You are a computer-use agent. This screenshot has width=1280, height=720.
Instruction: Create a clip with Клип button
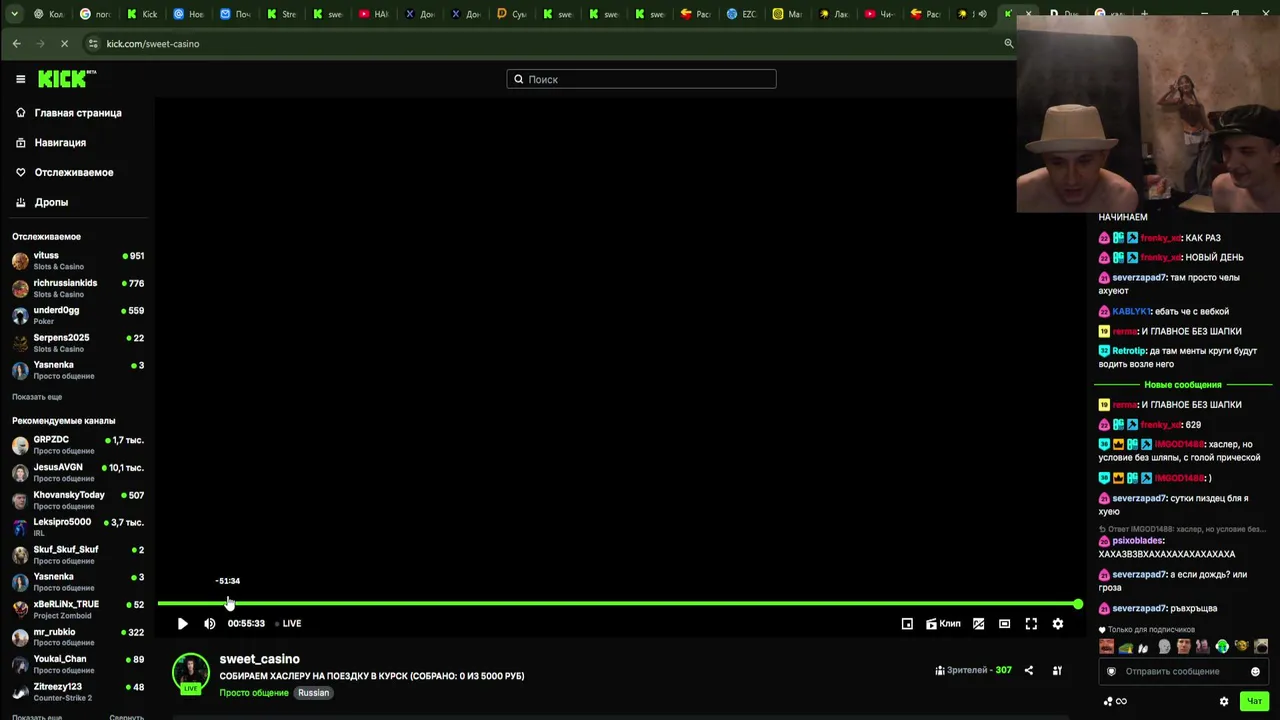(x=943, y=624)
